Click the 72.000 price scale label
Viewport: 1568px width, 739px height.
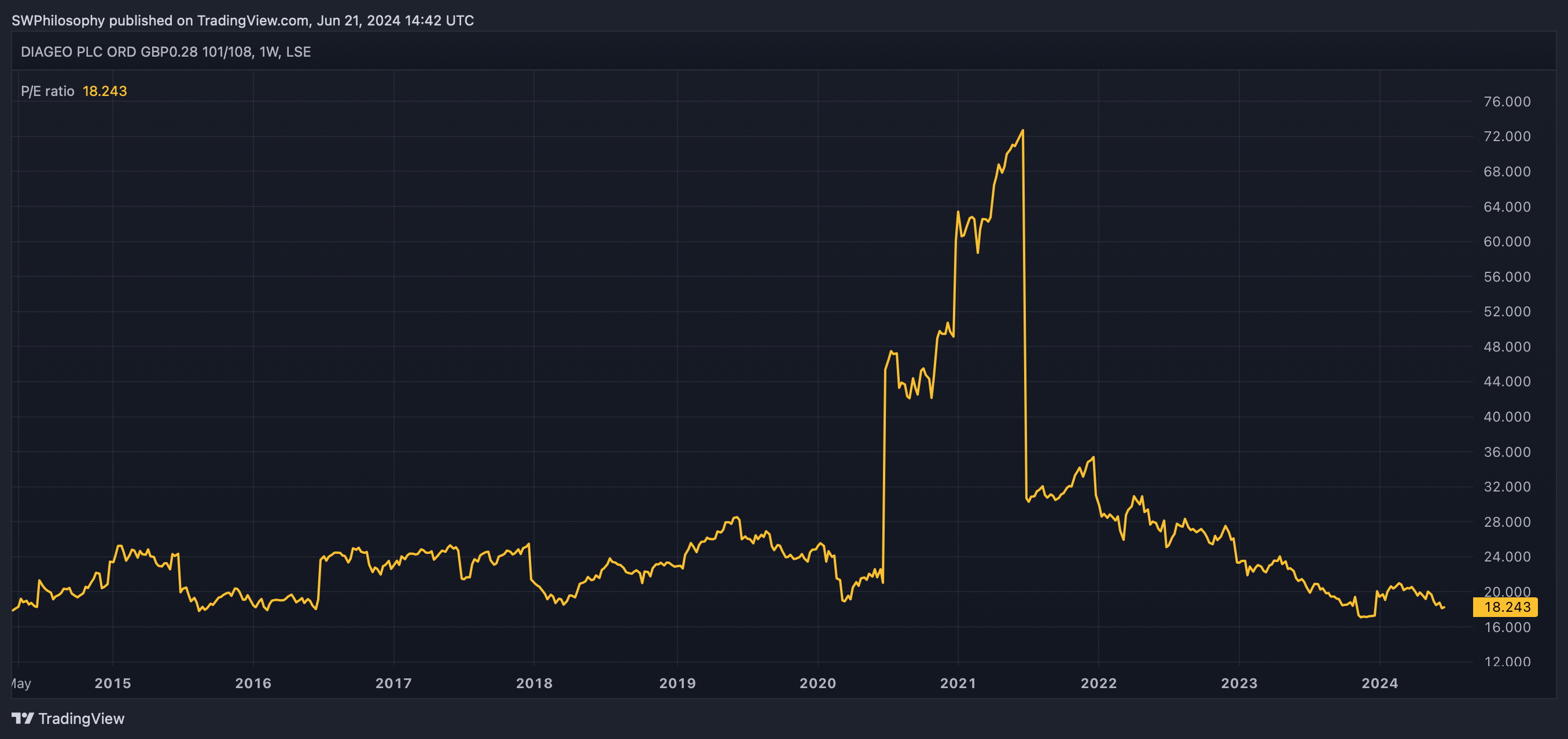[x=1507, y=136]
